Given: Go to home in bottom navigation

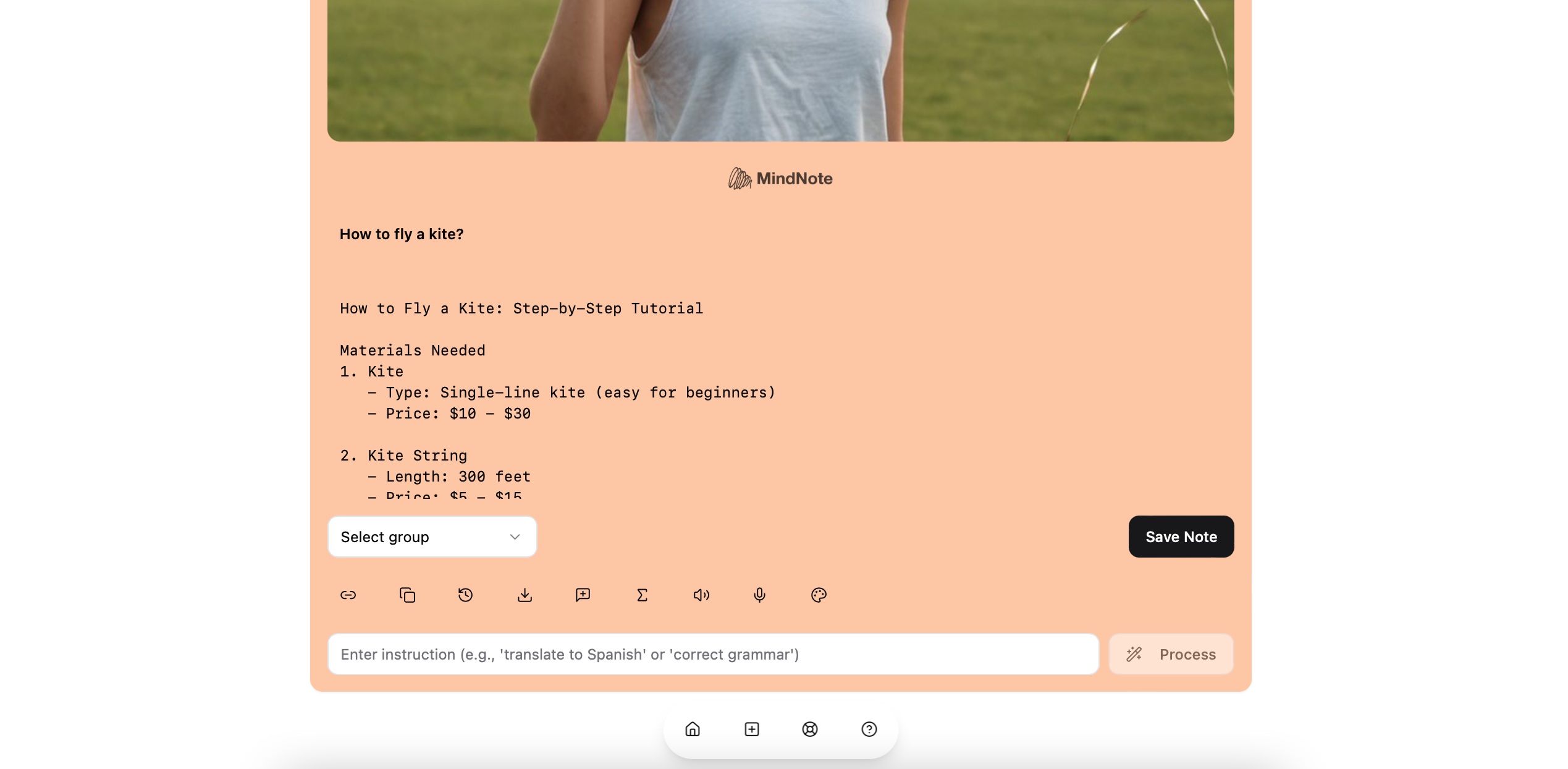Looking at the screenshot, I should point(693,729).
